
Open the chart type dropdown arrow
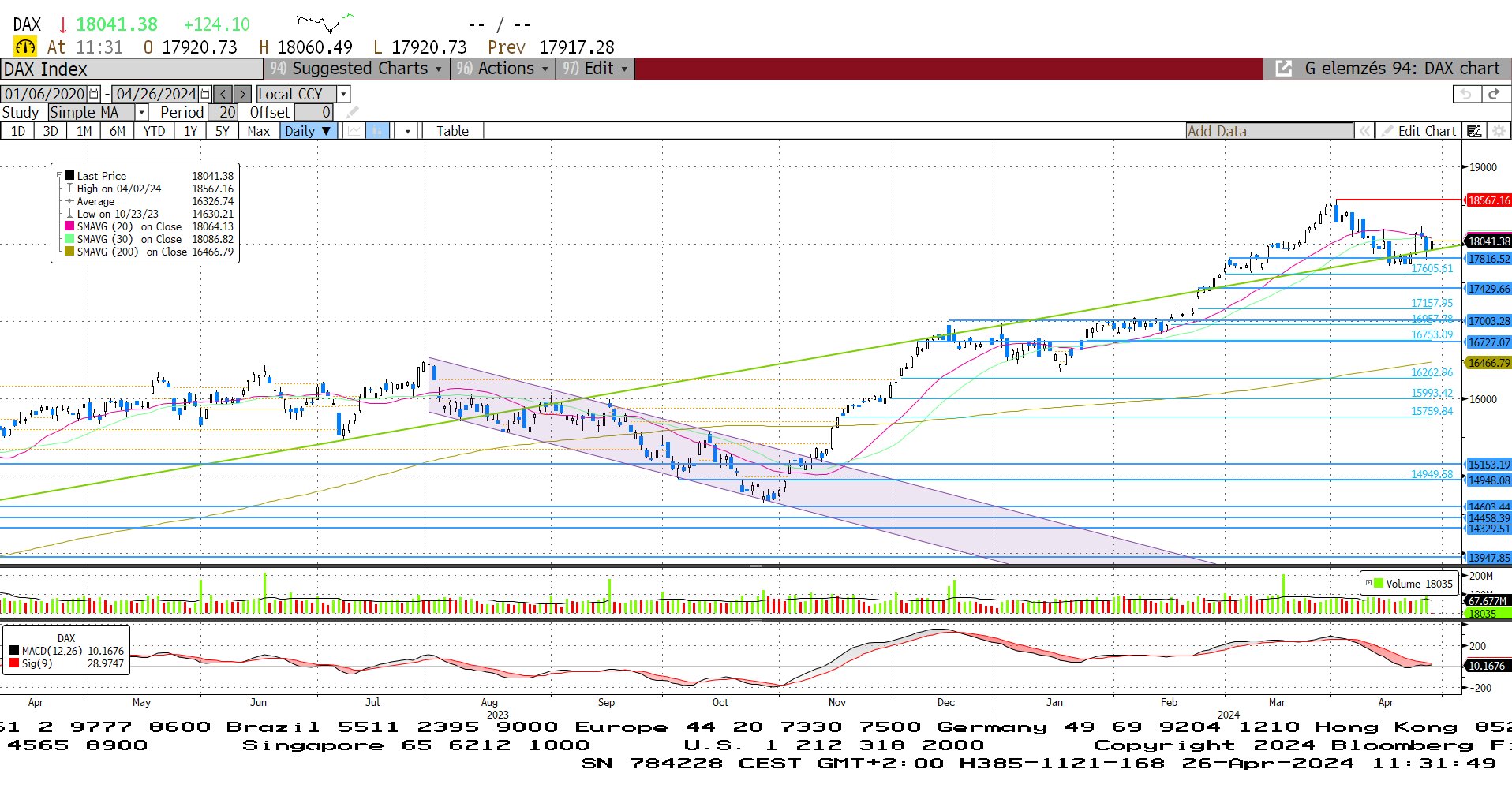point(407,131)
